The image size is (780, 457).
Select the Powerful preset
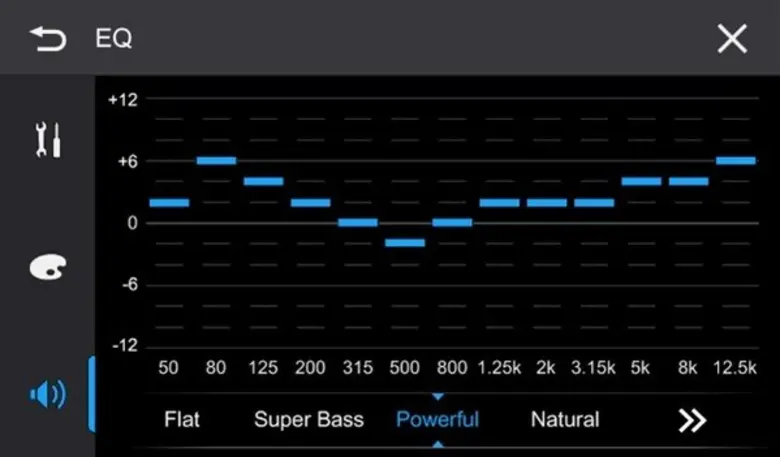tap(437, 420)
